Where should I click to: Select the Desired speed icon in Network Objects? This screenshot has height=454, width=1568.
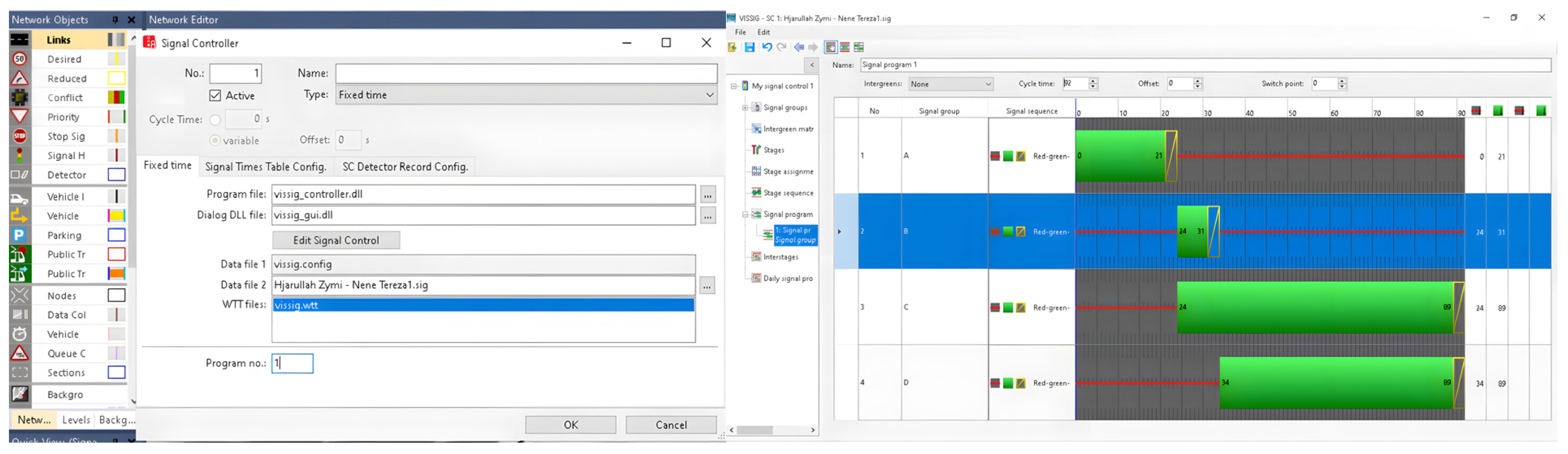coord(19,59)
